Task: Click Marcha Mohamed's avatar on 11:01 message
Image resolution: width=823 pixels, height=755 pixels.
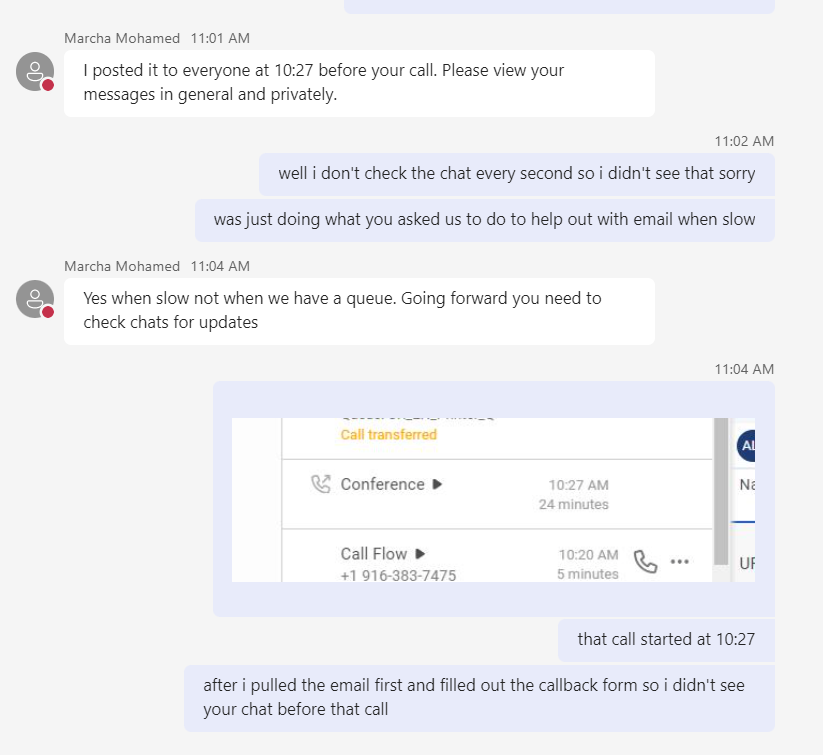Action: point(35,71)
